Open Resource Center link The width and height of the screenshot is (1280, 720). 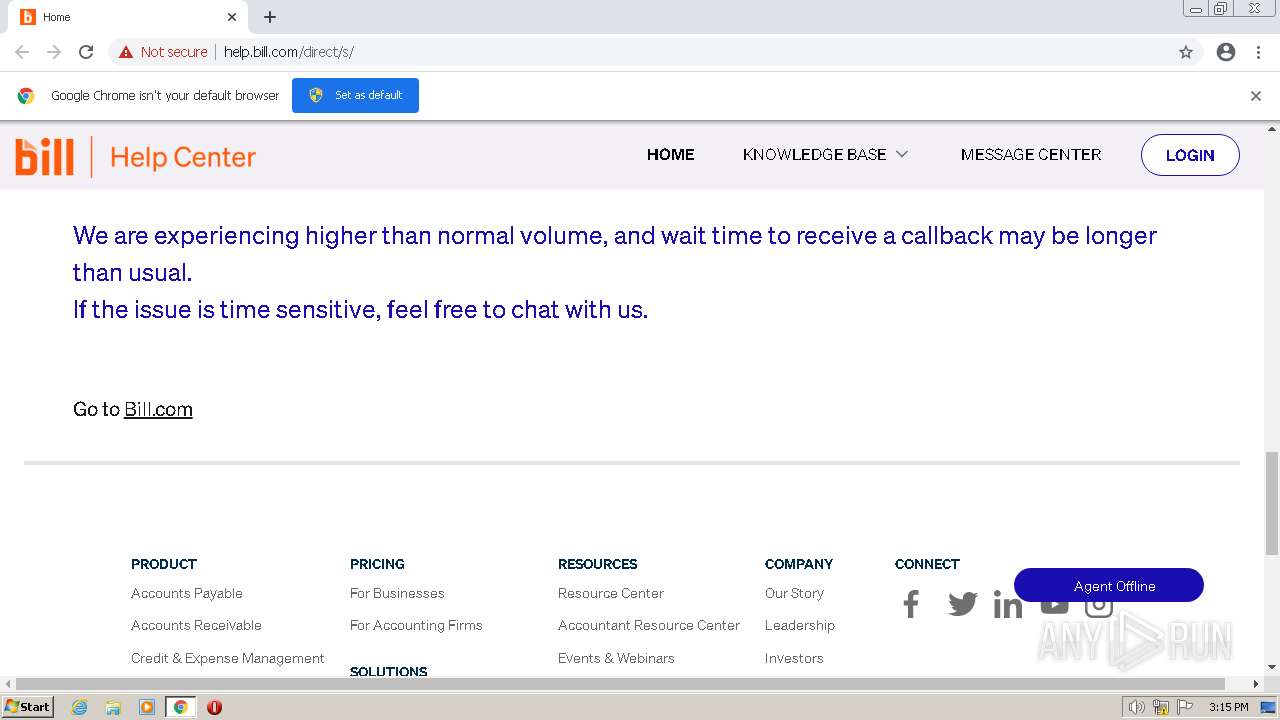click(x=611, y=593)
